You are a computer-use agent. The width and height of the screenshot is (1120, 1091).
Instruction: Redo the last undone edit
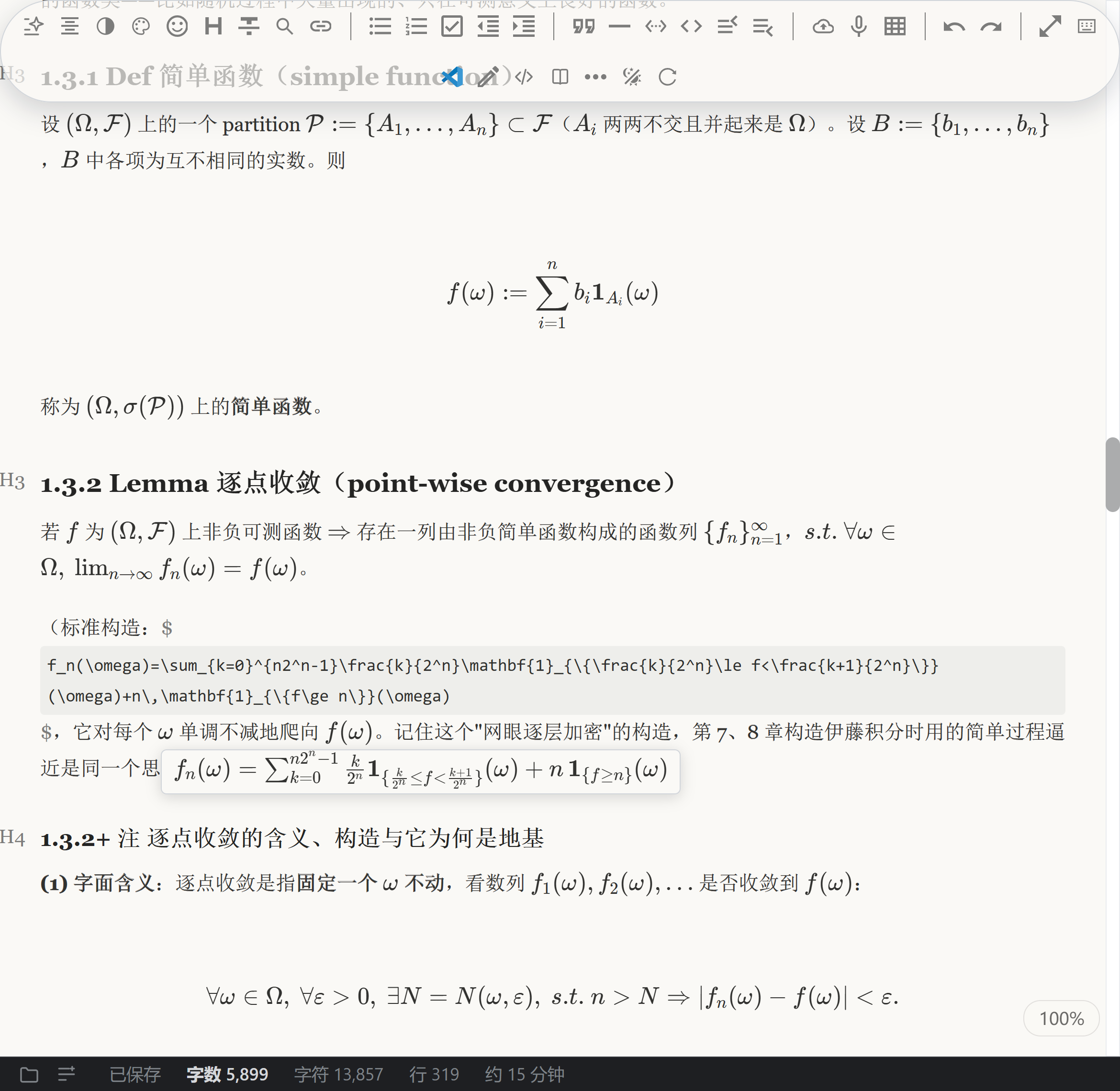pyautogui.click(x=990, y=27)
